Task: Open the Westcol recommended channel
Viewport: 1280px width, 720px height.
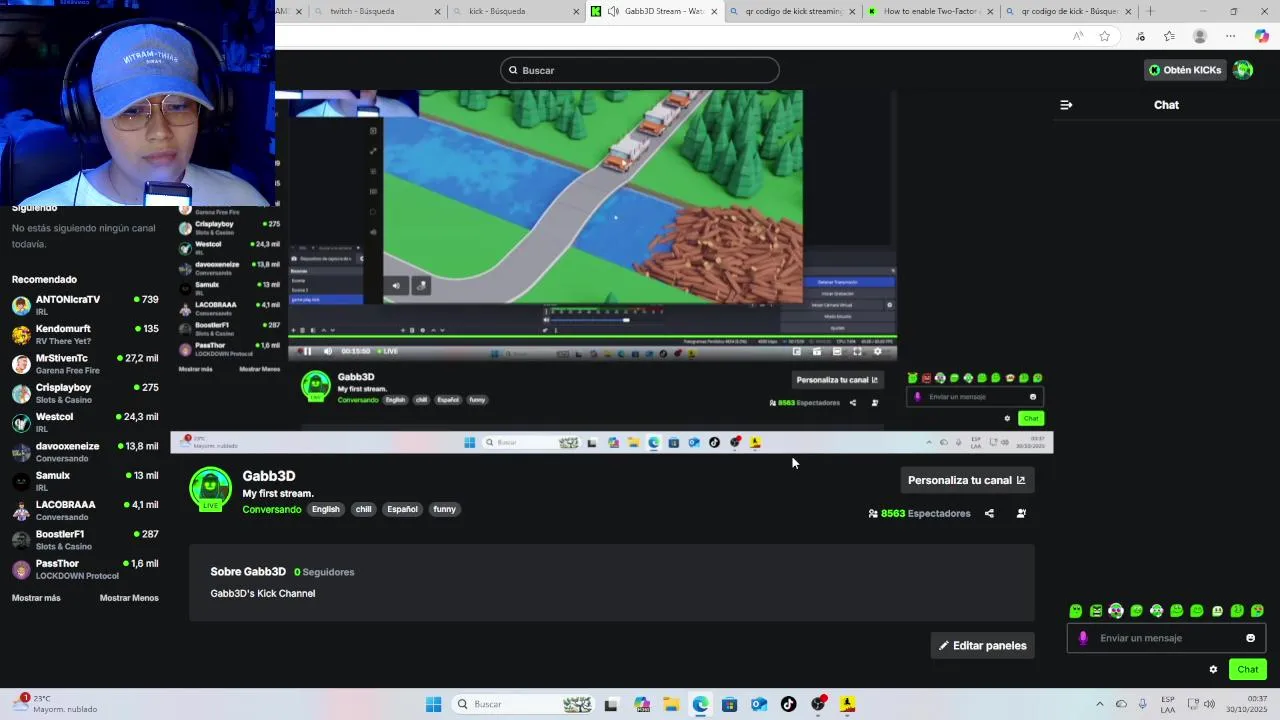Action: (85, 422)
